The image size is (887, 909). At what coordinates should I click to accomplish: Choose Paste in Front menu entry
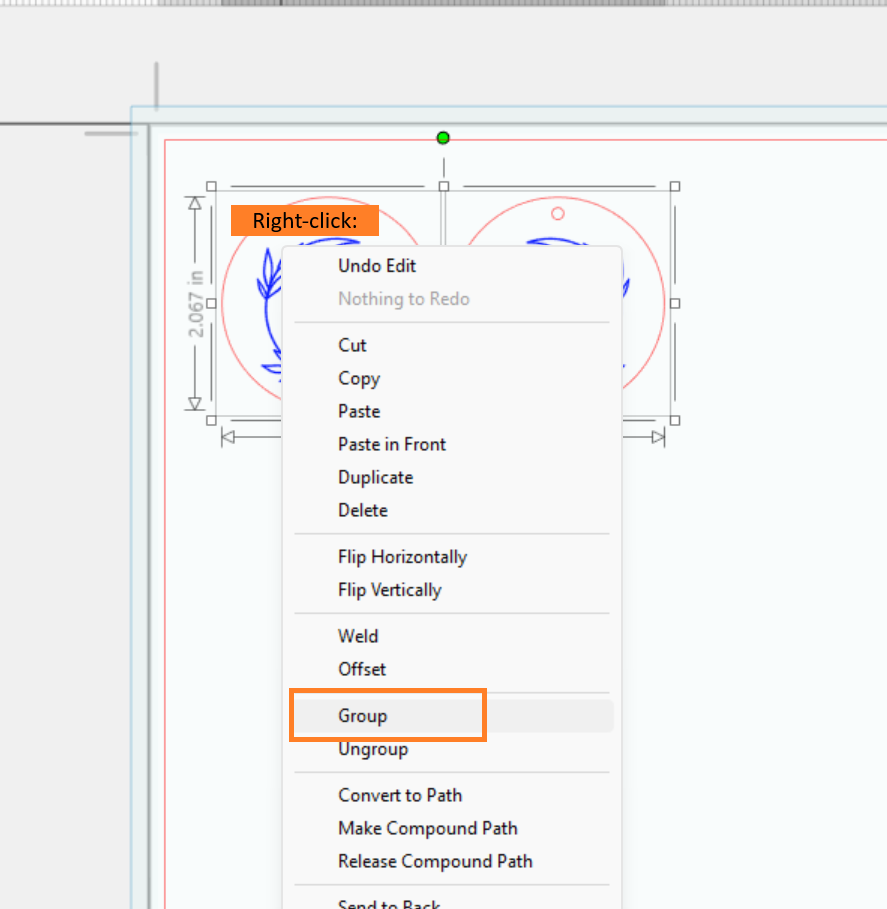(x=452, y=445)
